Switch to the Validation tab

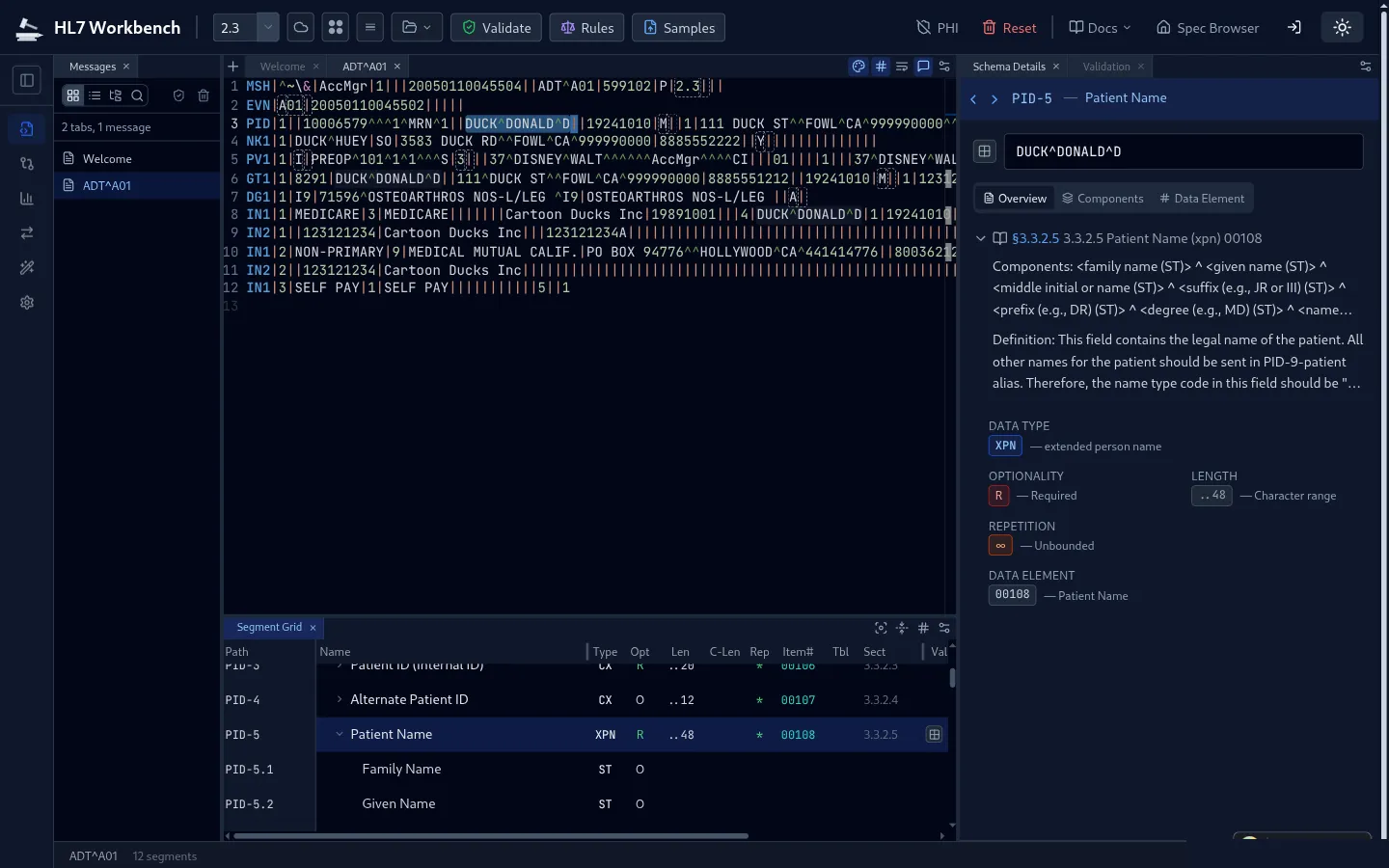click(1105, 67)
